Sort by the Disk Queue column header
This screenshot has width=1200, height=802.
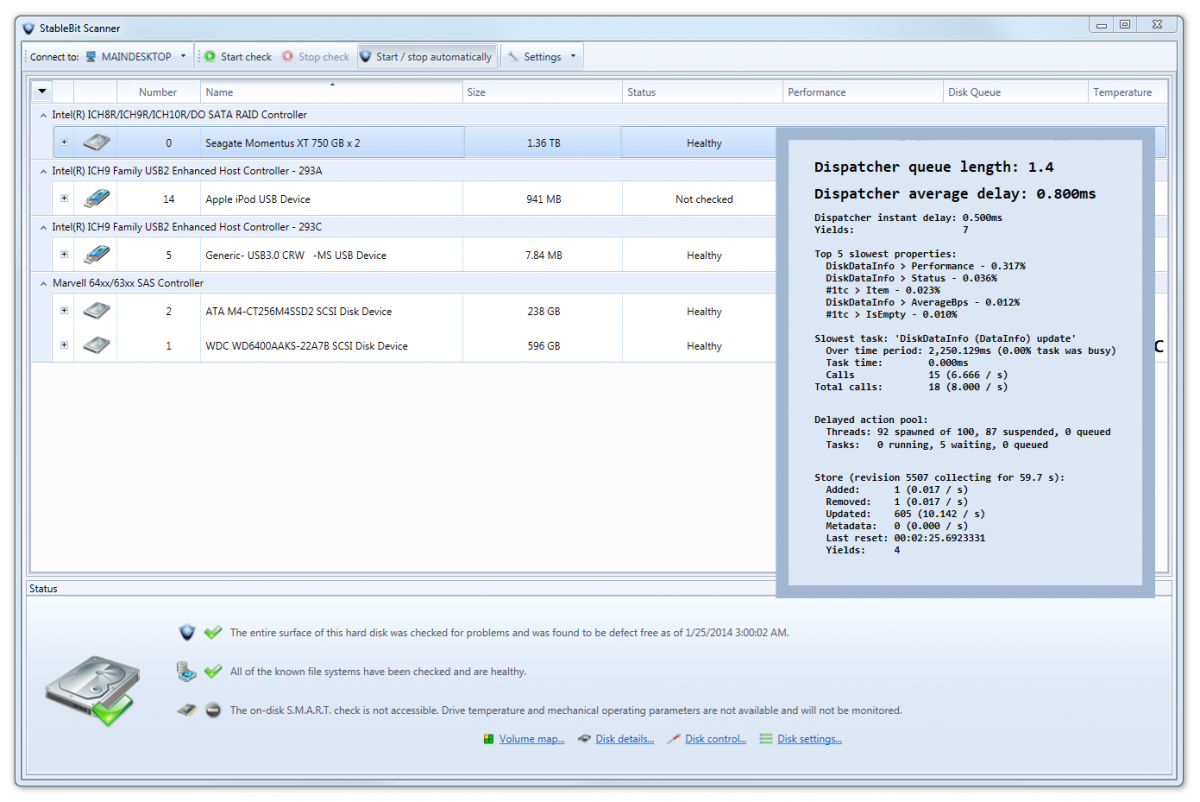(x=1016, y=92)
